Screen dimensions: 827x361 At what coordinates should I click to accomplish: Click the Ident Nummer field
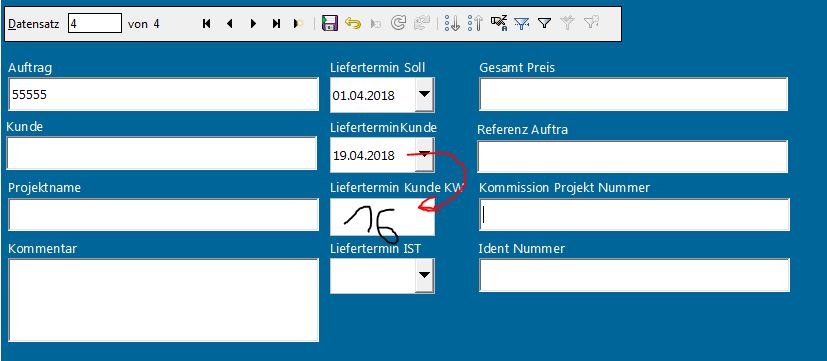[x=634, y=275]
